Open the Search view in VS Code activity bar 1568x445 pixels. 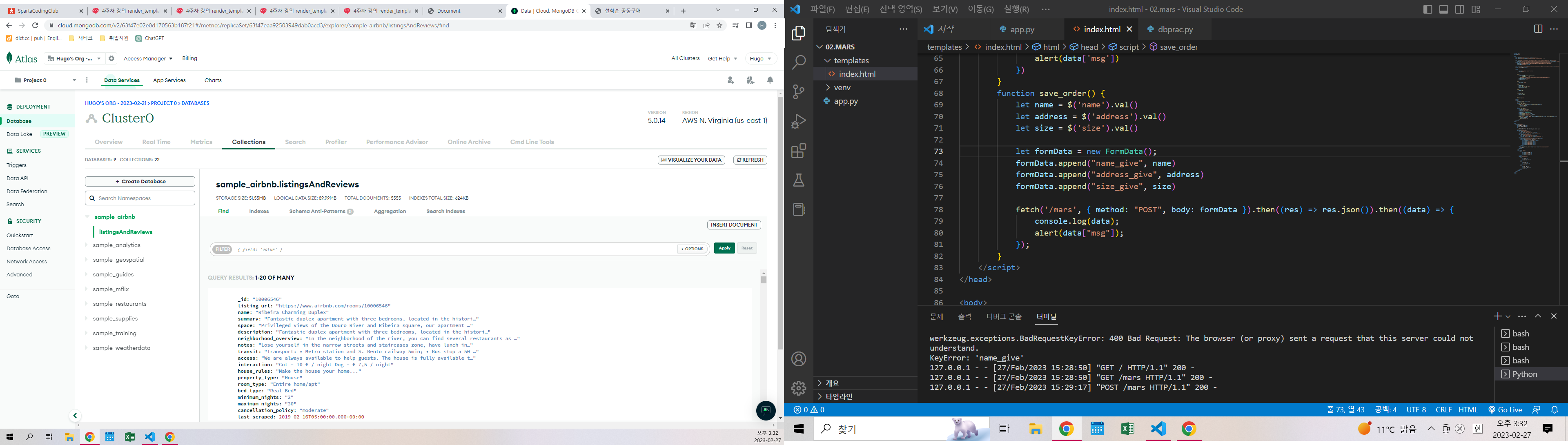[799, 62]
